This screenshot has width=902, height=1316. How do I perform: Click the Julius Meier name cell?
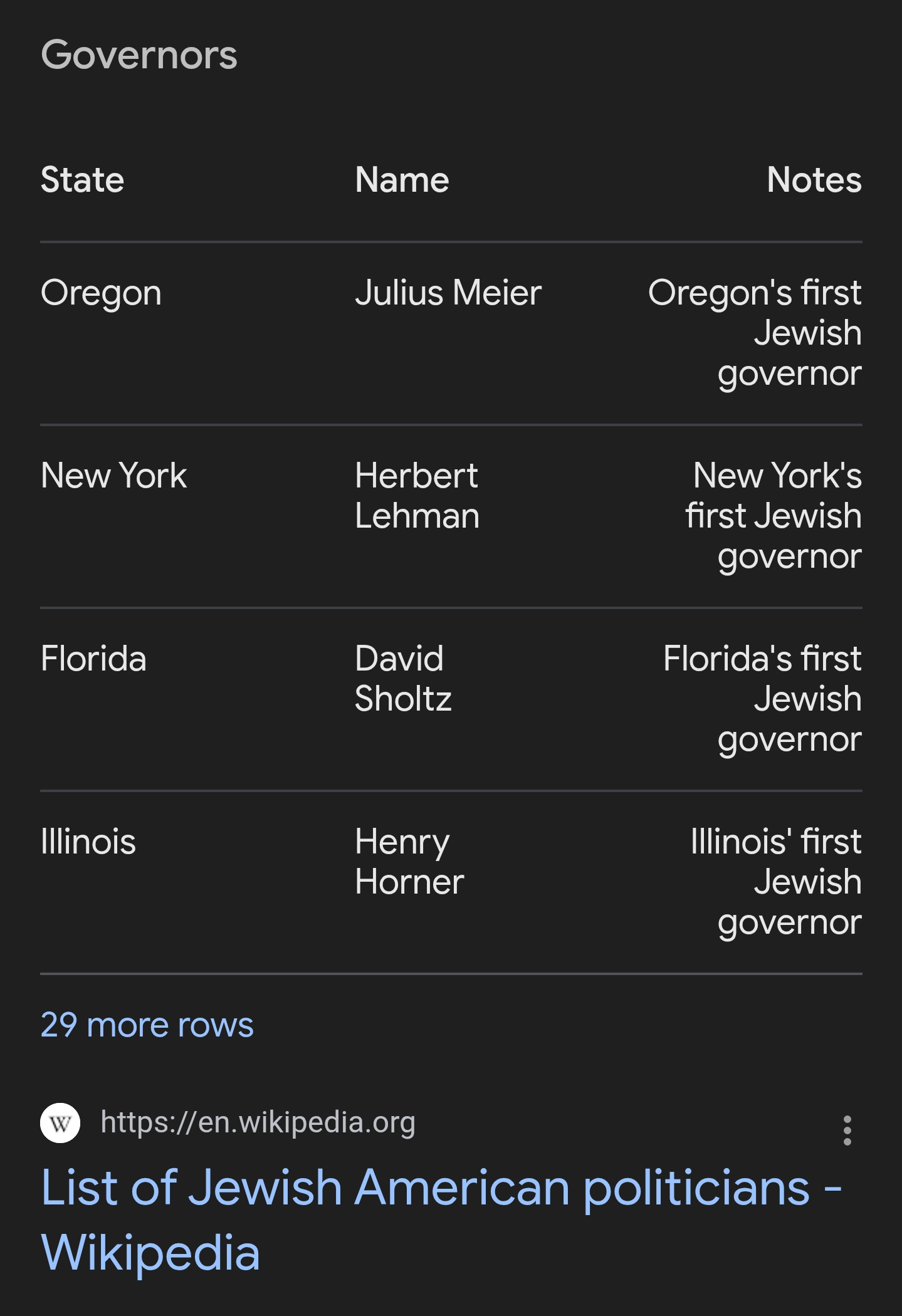pyautogui.click(x=448, y=293)
